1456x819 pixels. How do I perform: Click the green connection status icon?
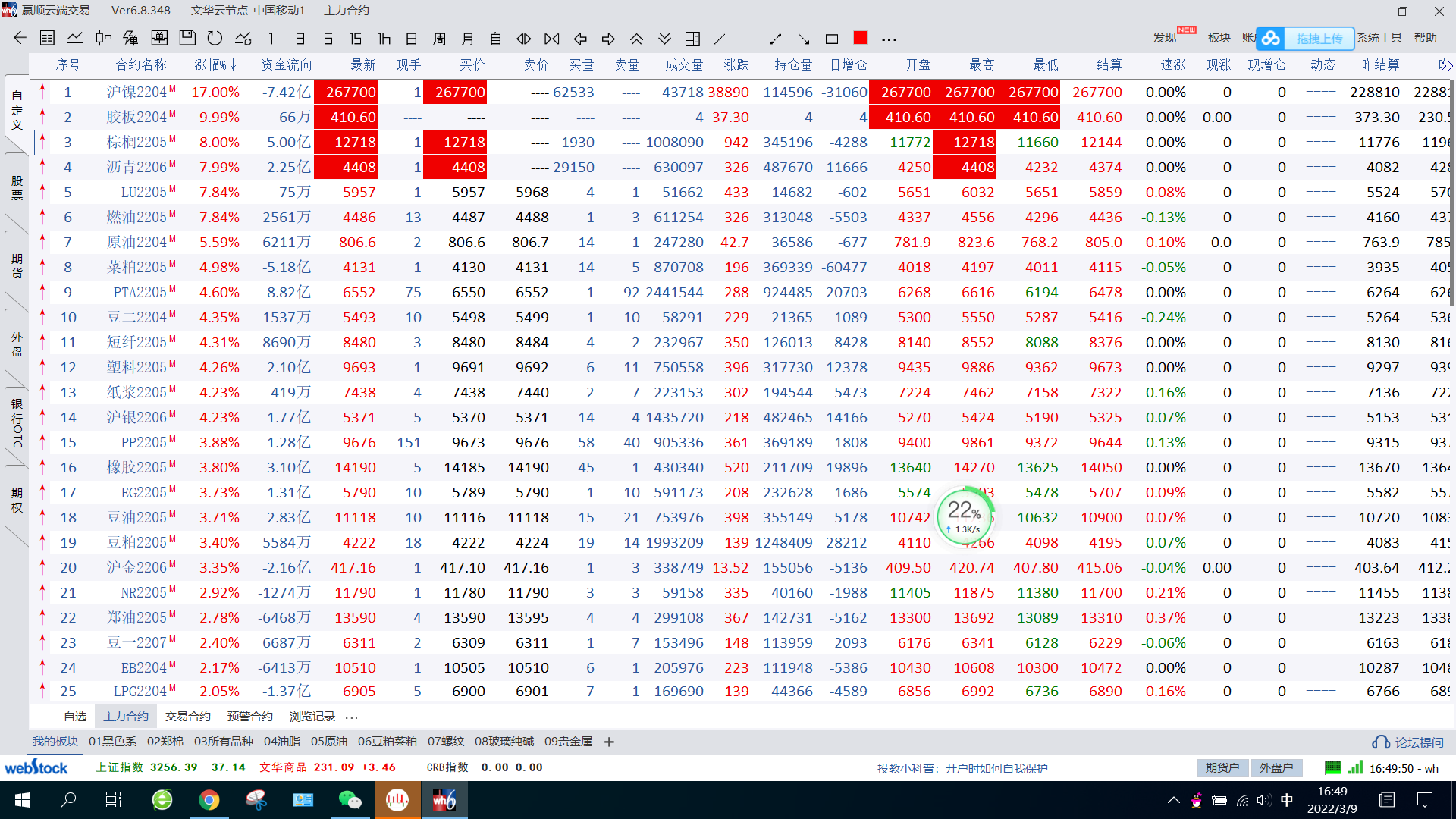pos(1332,767)
